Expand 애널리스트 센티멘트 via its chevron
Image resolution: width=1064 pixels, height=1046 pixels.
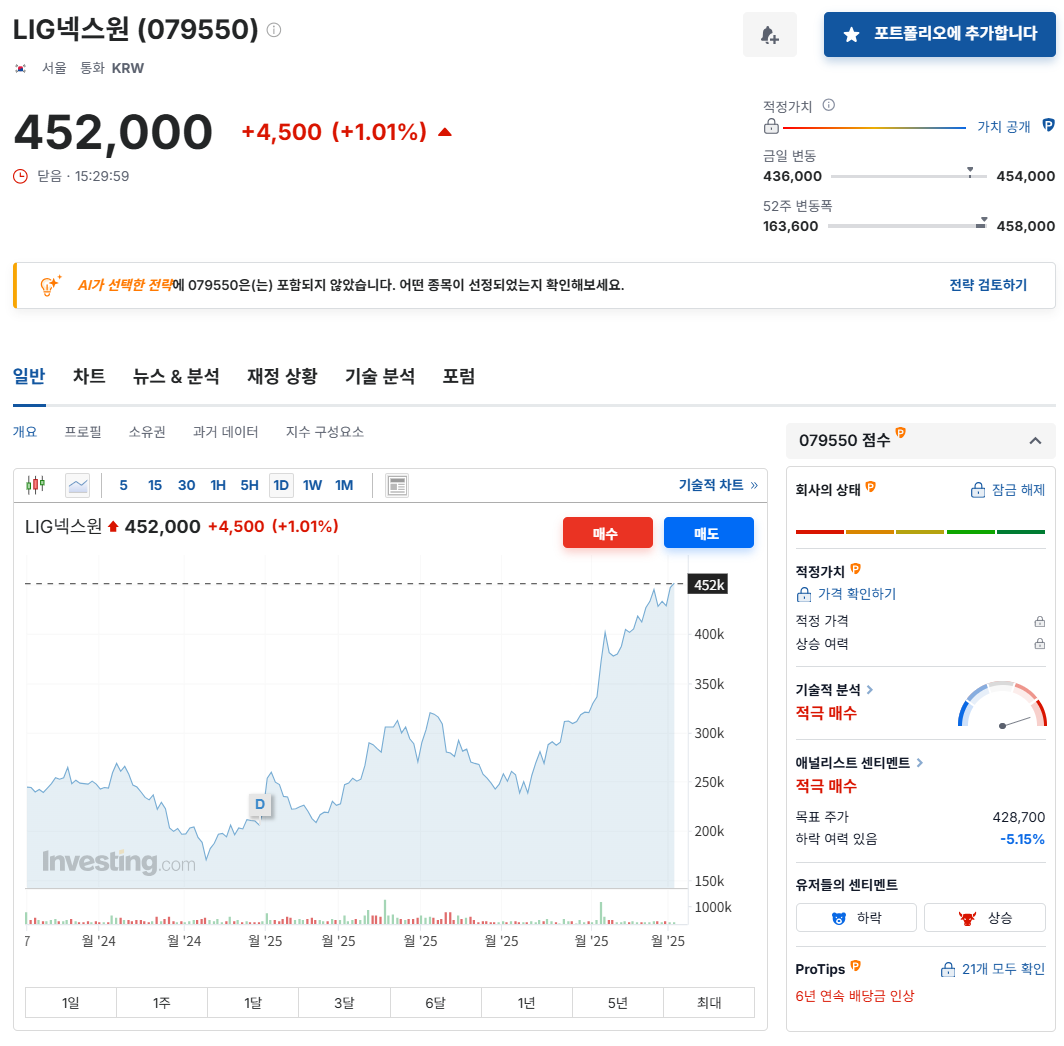919,763
